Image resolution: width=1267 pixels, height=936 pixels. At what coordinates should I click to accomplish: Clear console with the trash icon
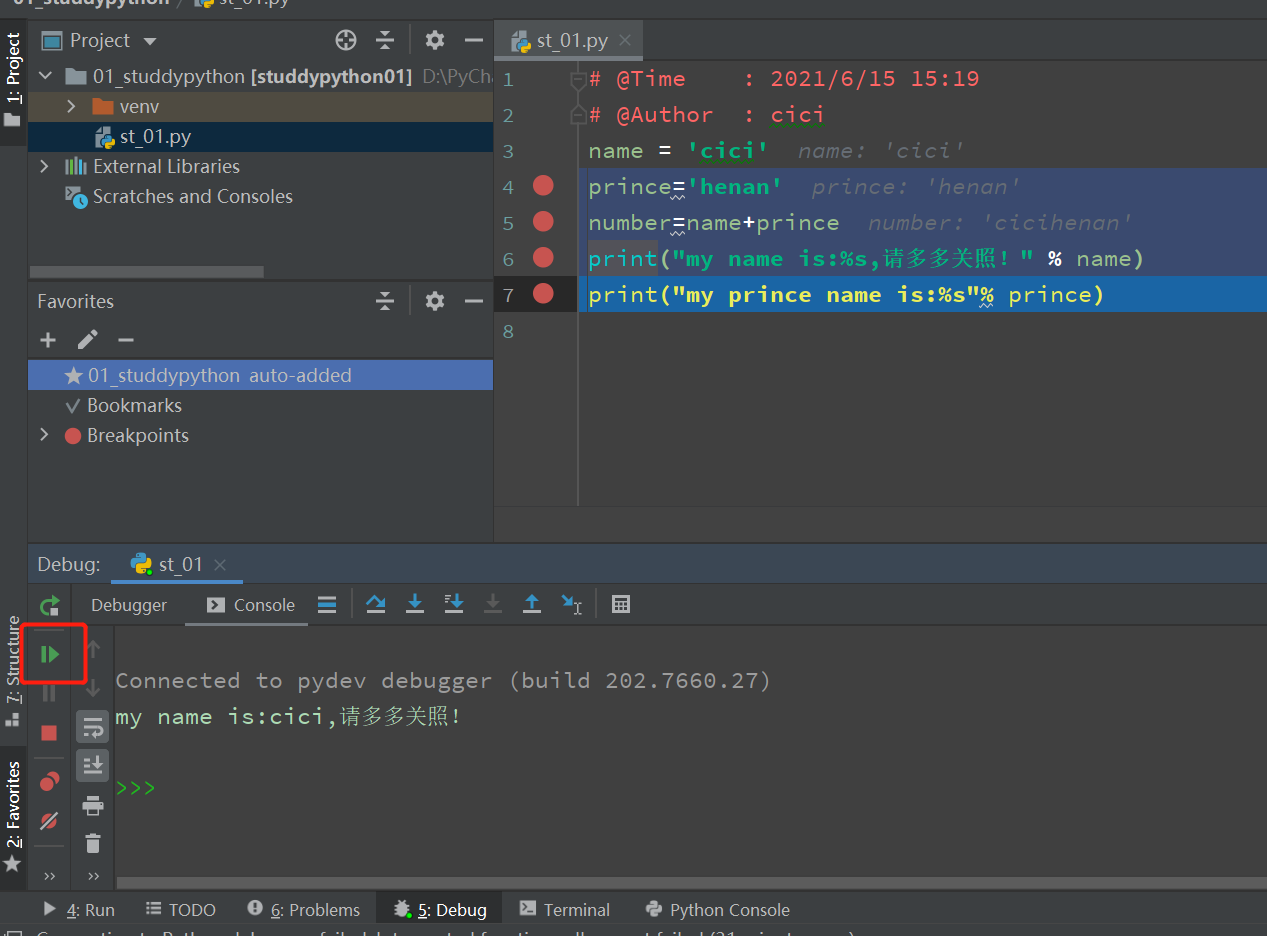[93, 843]
